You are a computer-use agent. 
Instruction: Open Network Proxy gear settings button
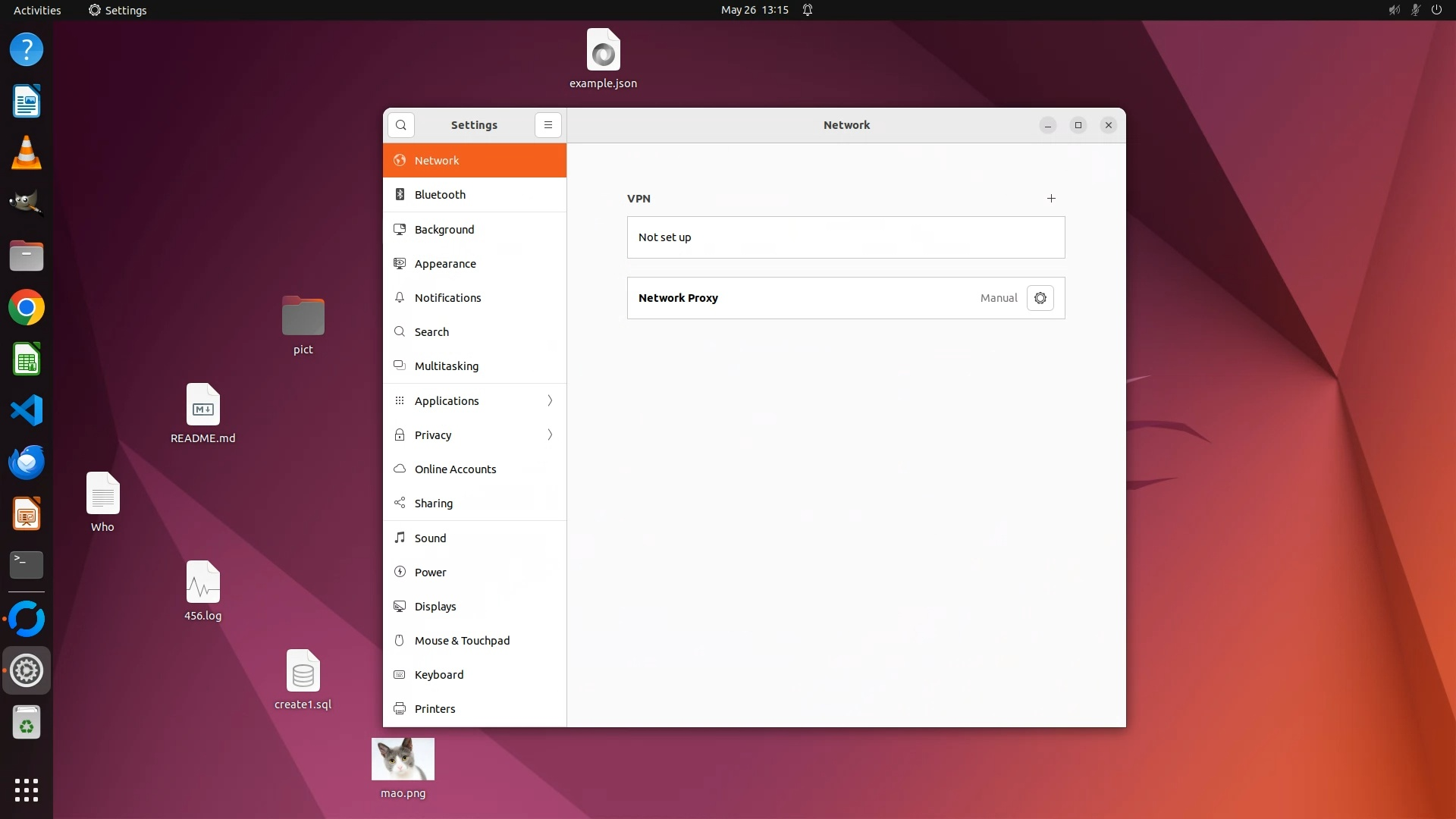click(1040, 298)
